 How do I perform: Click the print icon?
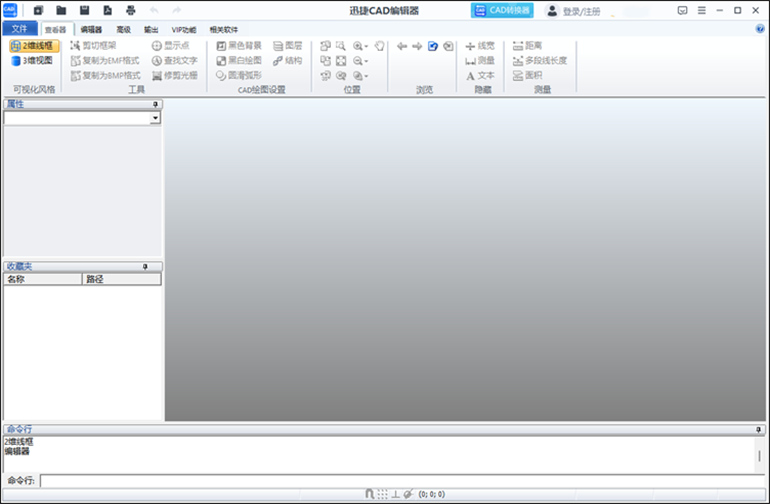click(x=131, y=10)
